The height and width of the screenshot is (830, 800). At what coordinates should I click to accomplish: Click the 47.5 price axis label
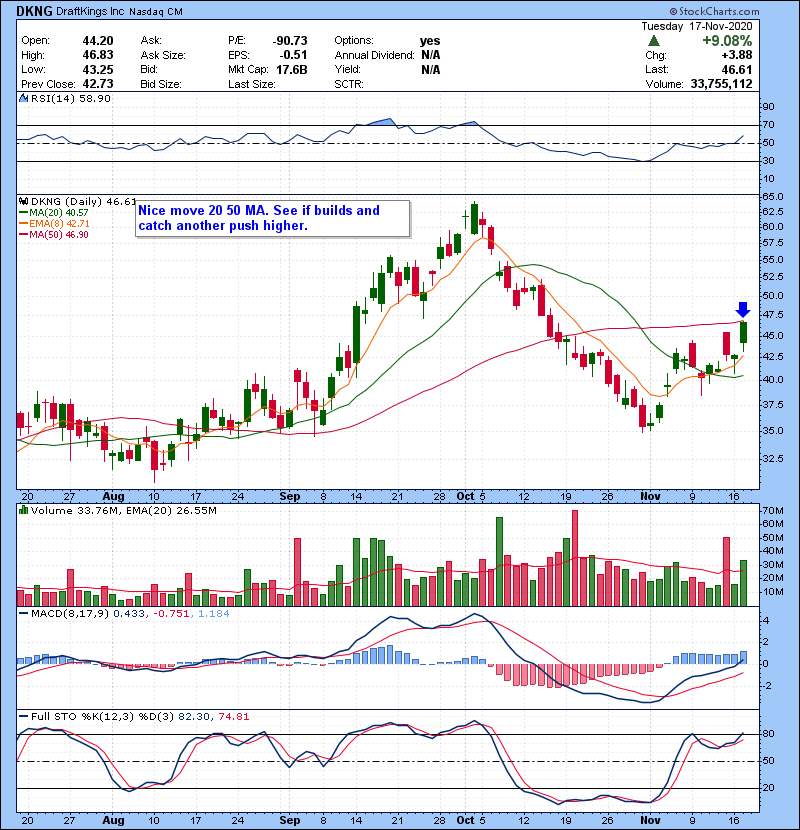point(772,315)
